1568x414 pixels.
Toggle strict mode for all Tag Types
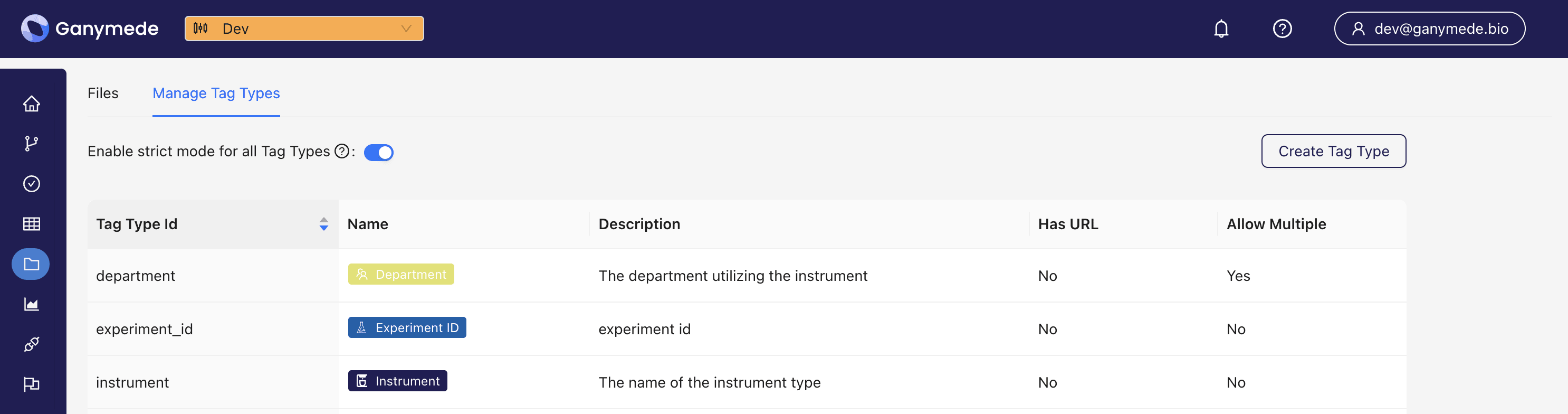pos(379,152)
